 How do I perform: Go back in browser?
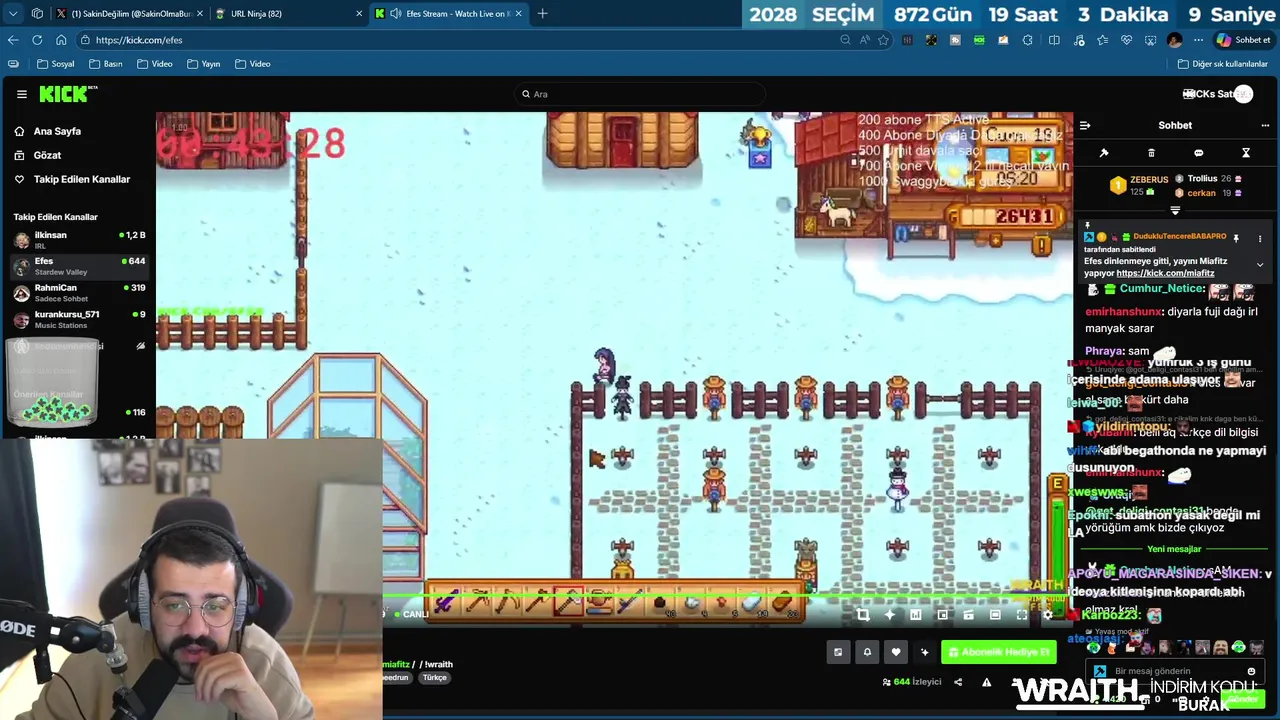pyautogui.click(x=12, y=40)
